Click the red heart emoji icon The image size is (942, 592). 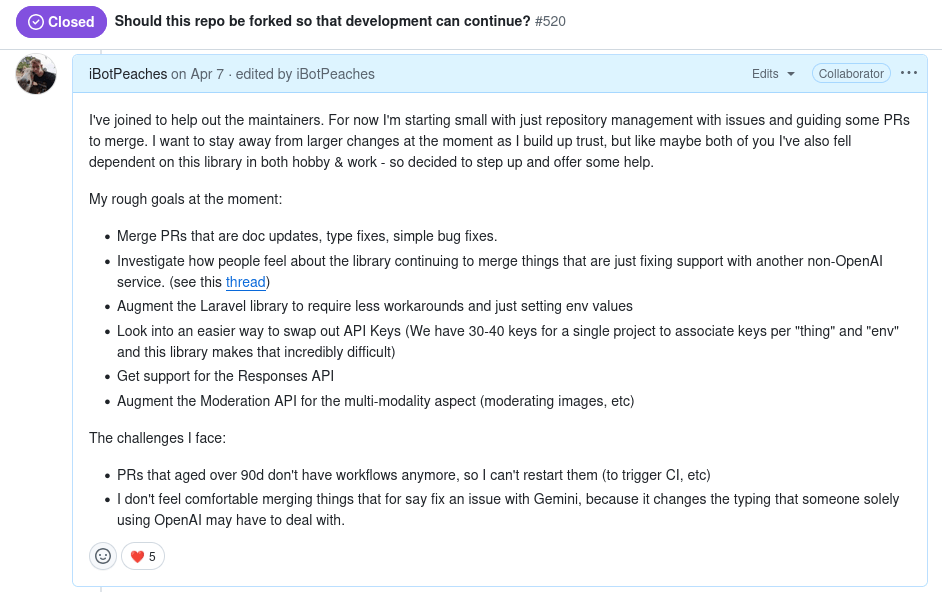coord(137,556)
